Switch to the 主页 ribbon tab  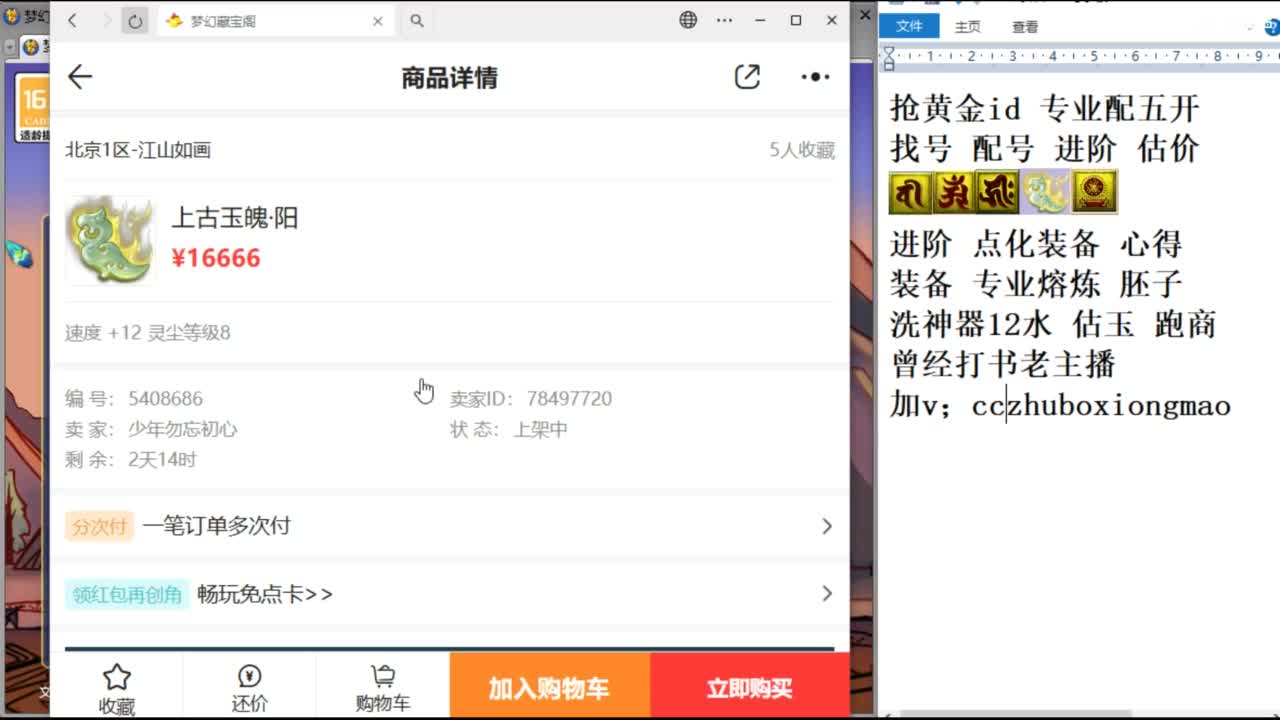[967, 27]
